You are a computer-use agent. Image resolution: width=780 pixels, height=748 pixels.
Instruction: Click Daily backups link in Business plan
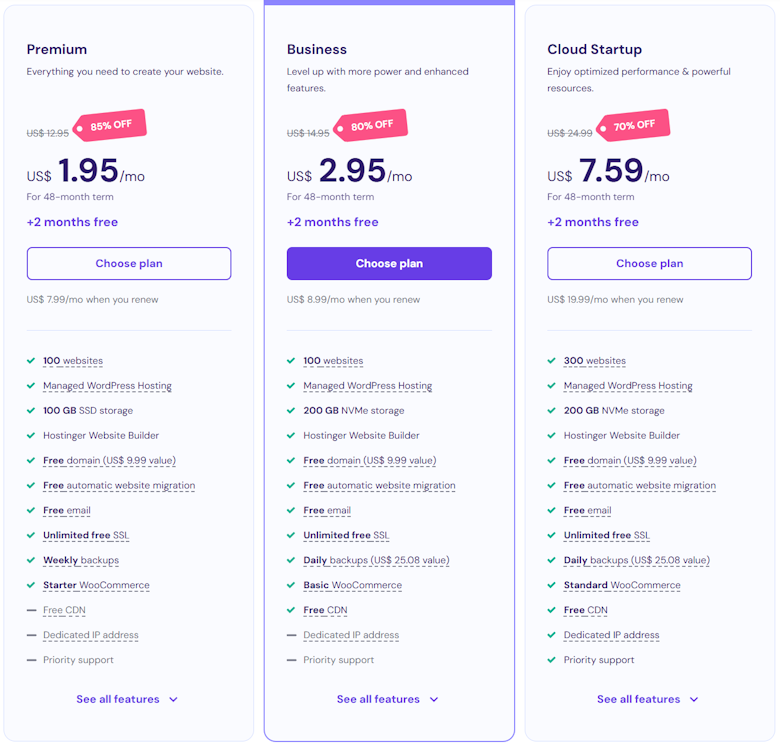(x=336, y=561)
